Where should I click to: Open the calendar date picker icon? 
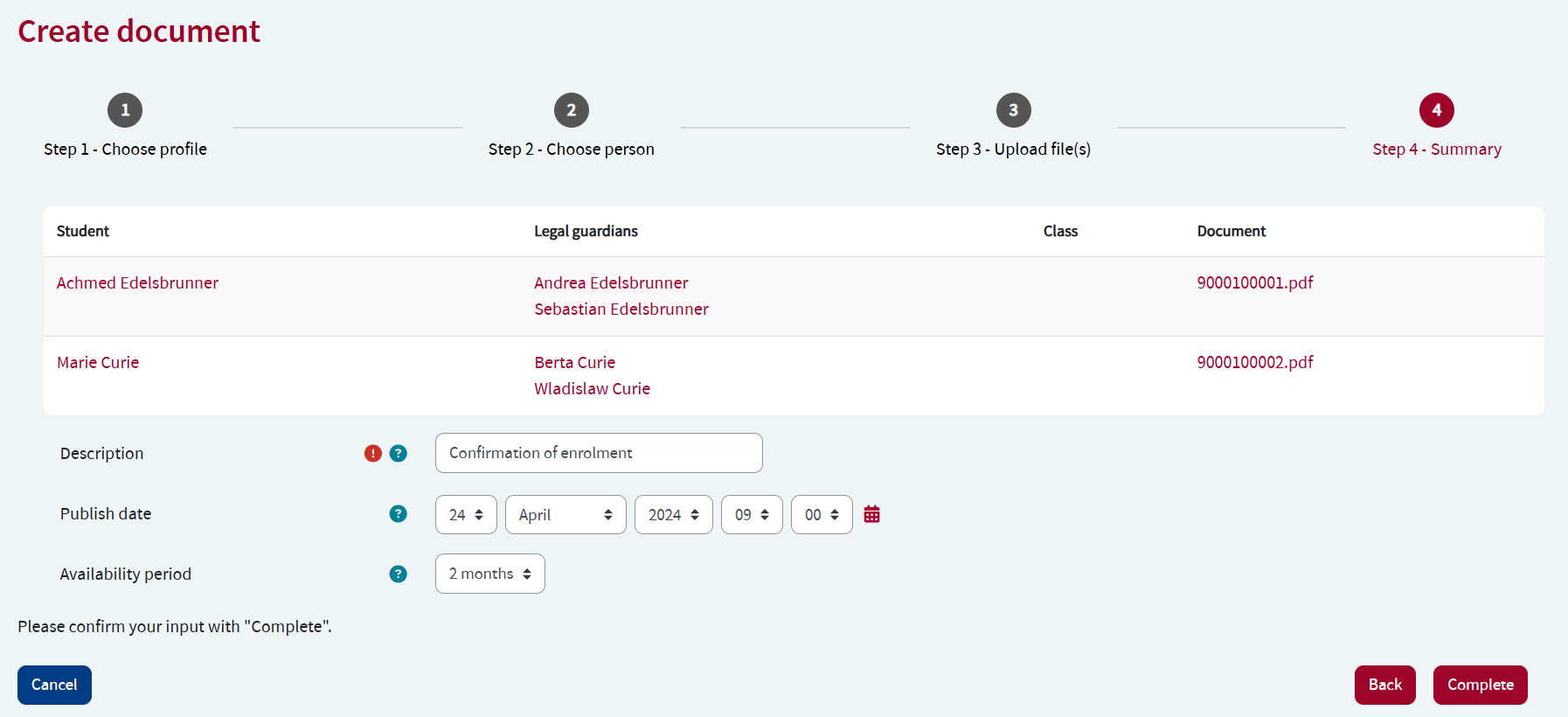point(871,514)
